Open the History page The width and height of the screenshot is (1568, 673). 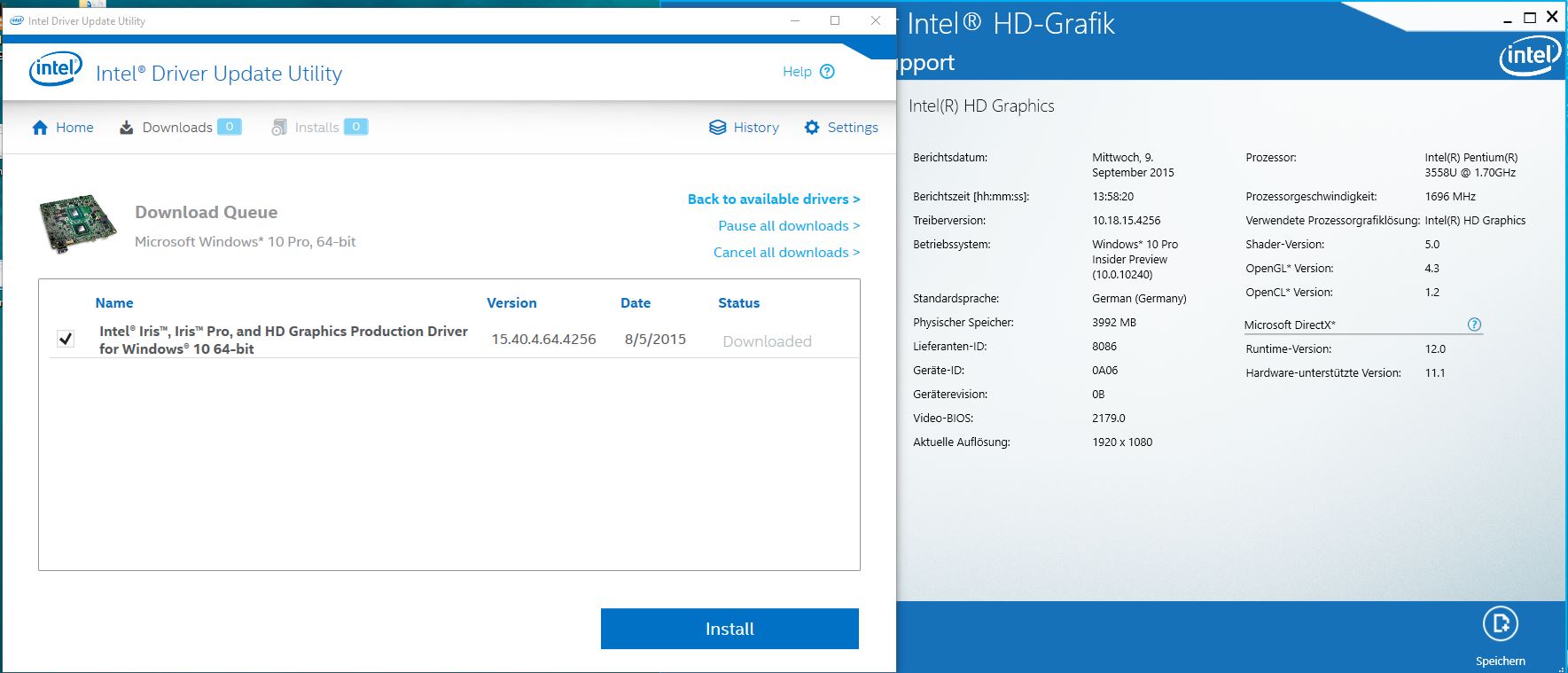756,128
